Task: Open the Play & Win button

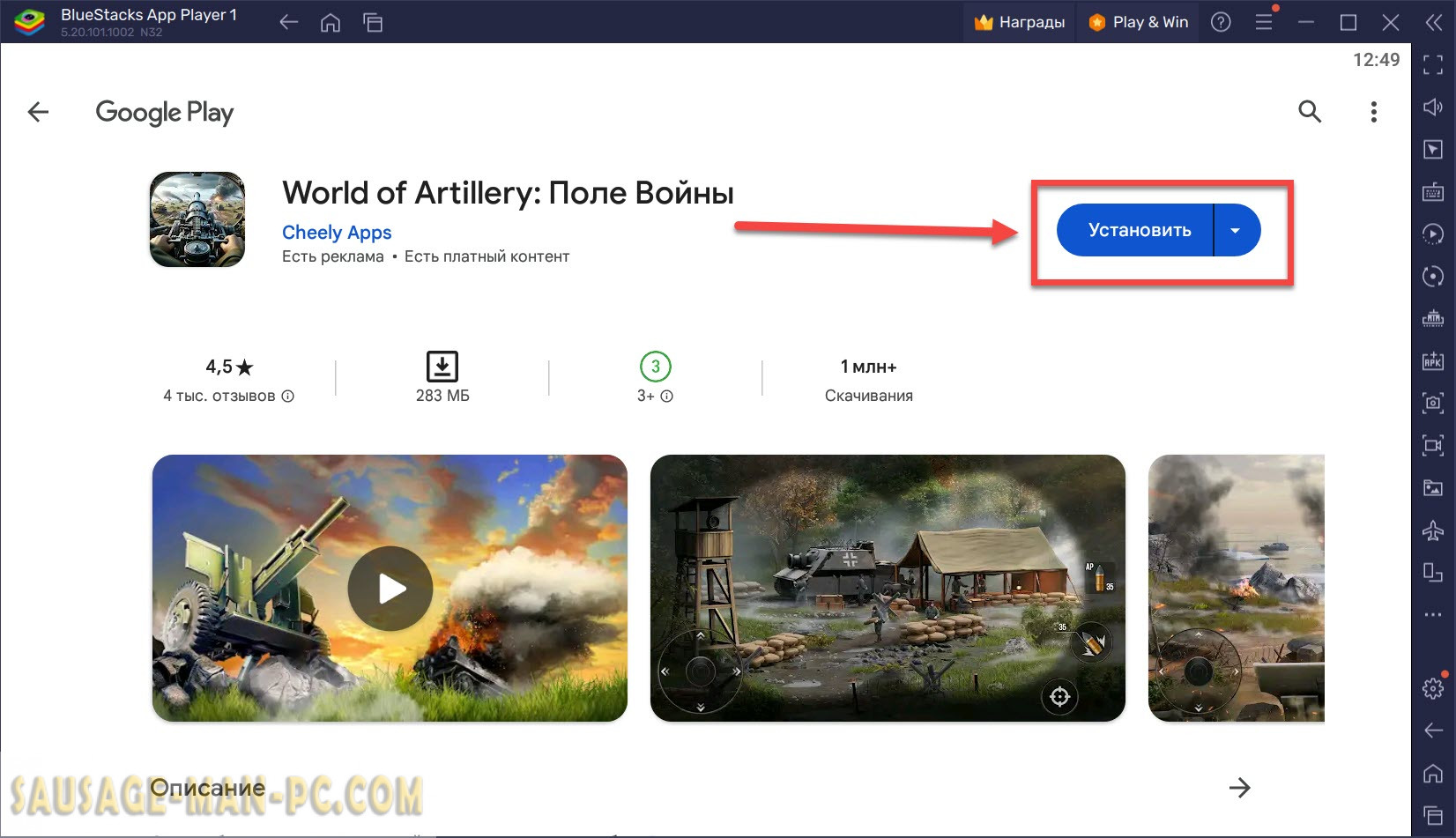Action: pos(1139,22)
